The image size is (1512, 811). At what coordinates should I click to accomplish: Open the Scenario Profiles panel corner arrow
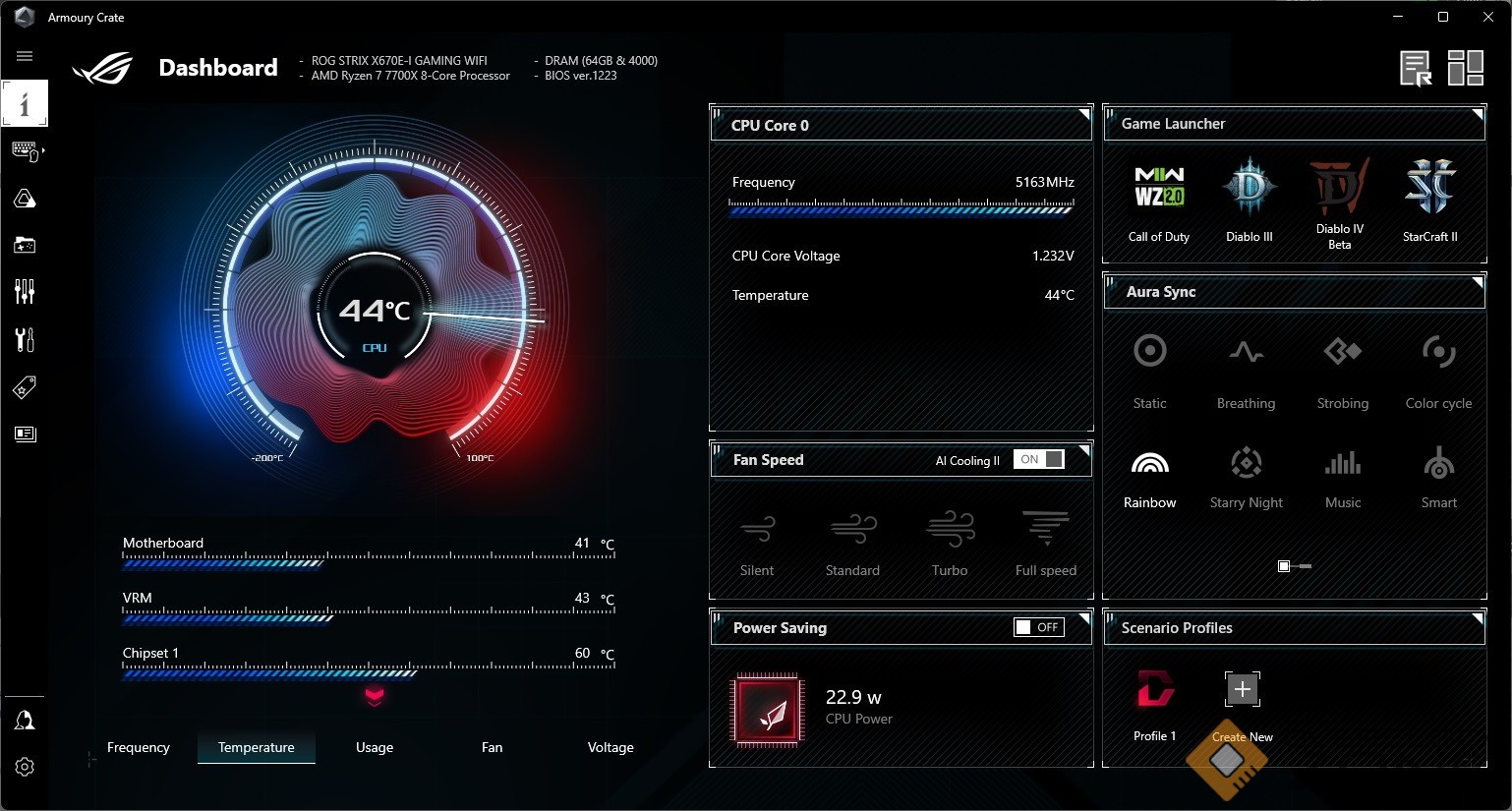coord(1478,619)
